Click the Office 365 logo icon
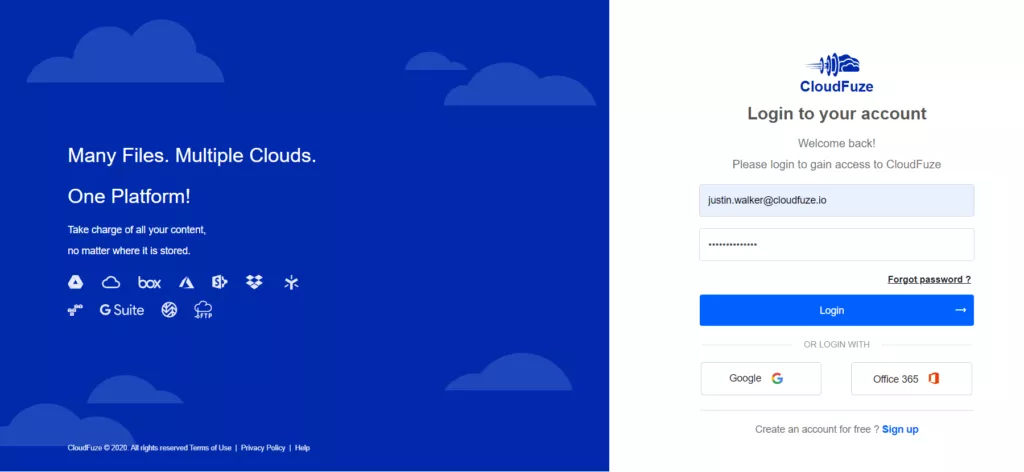The height and width of the screenshot is (472, 1024). pyautogui.click(x=934, y=379)
